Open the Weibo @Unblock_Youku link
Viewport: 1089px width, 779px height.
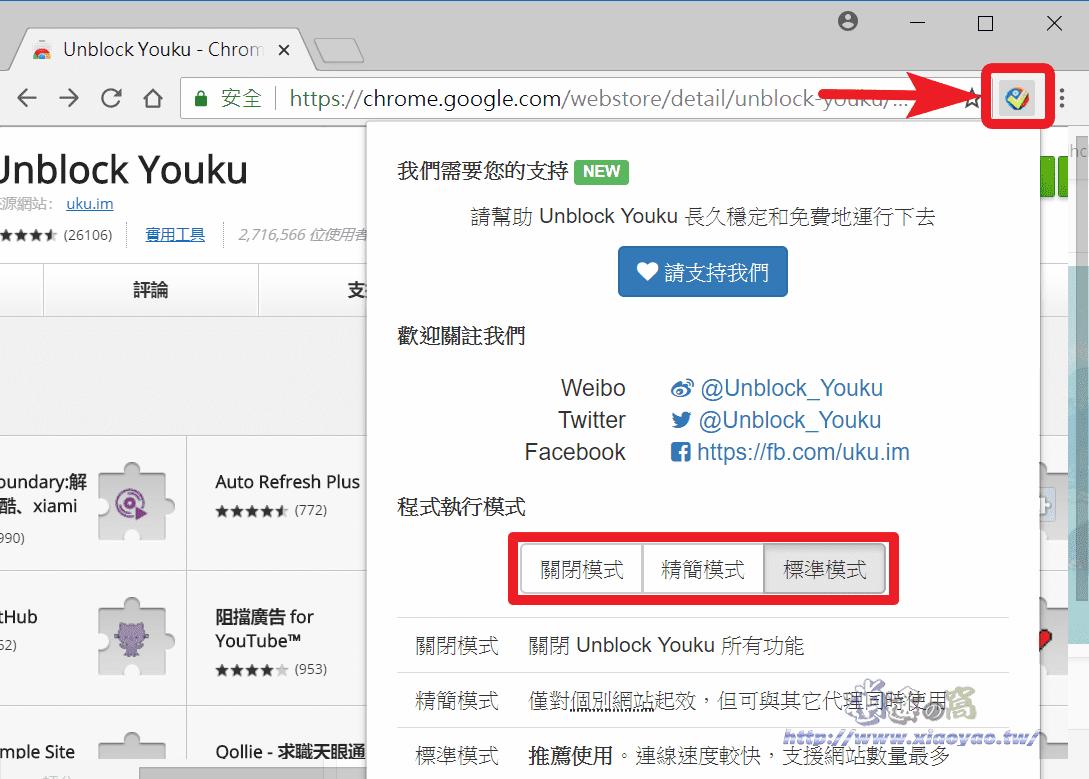point(791,388)
